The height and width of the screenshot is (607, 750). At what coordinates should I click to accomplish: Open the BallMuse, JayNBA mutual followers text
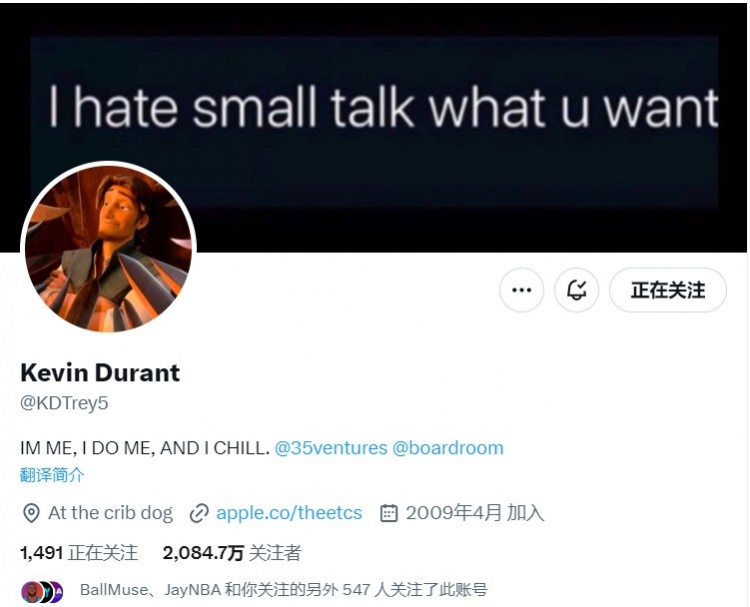[x=284, y=590]
